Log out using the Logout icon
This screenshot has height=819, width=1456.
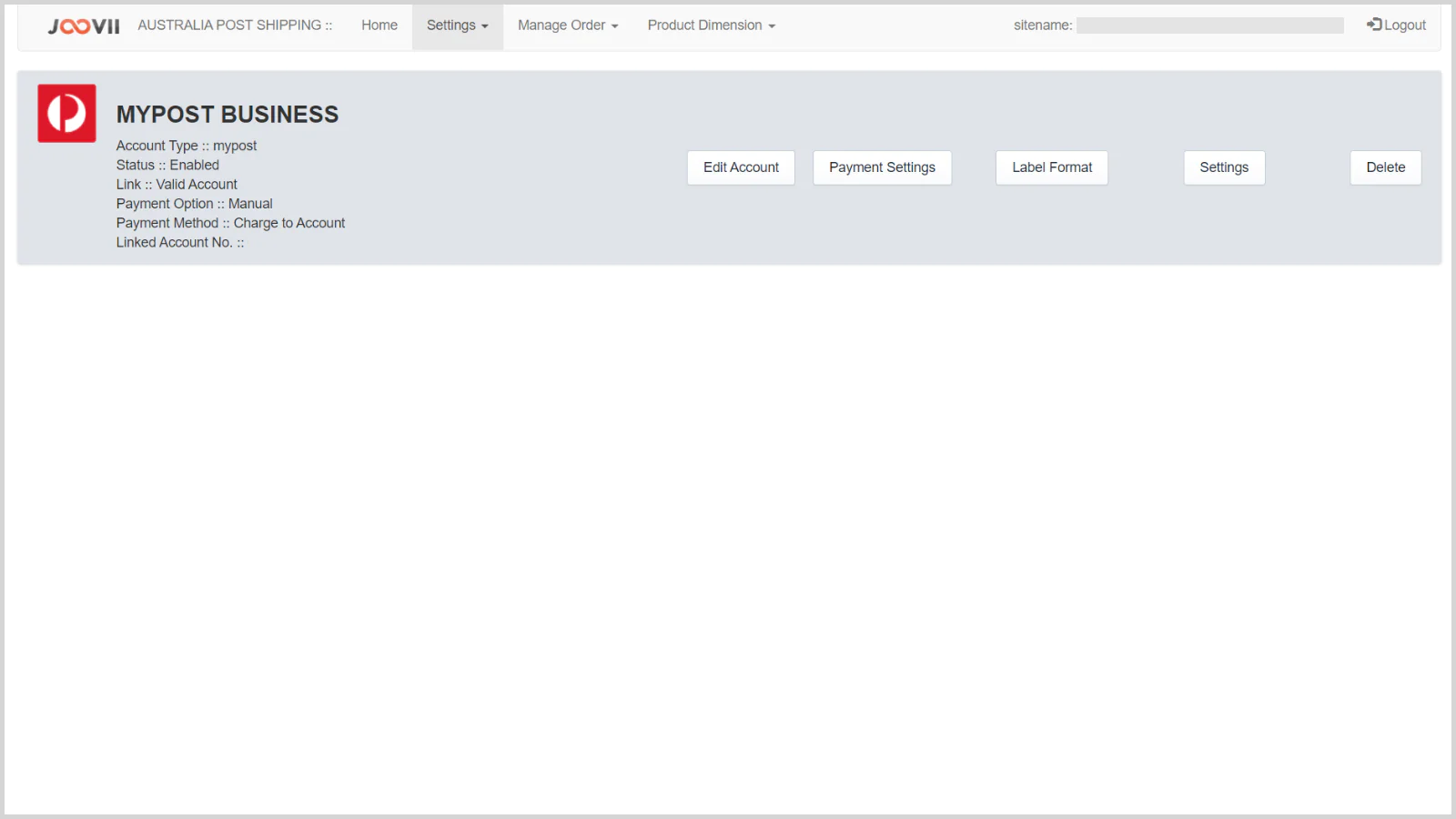click(x=1374, y=25)
